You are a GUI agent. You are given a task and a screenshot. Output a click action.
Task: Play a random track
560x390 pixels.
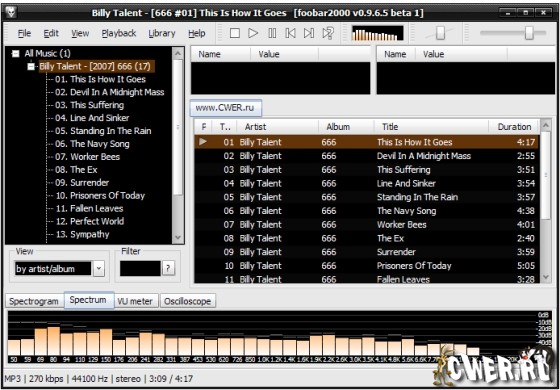coord(328,33)
